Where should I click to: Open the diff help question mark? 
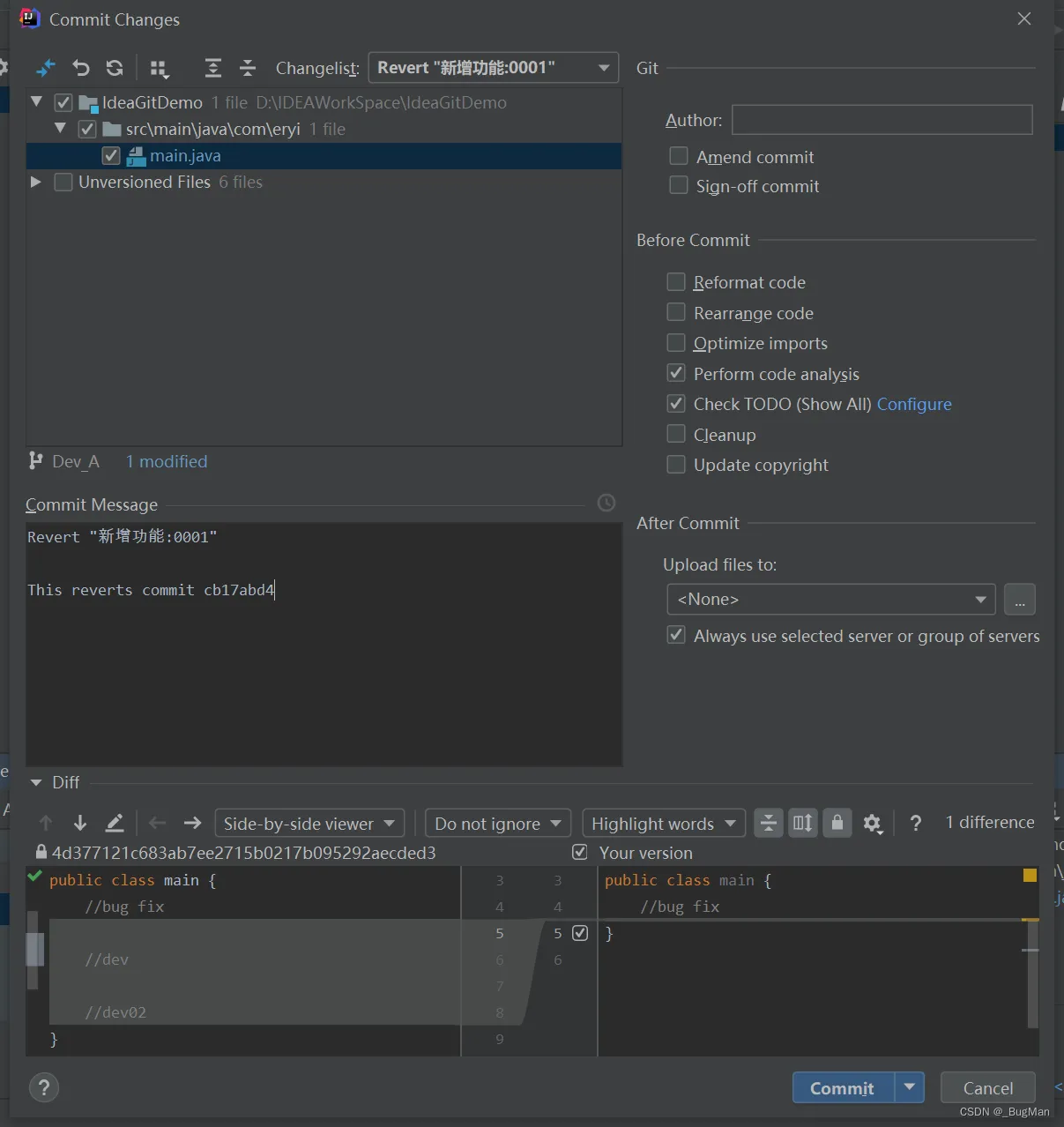coord(916,823)
